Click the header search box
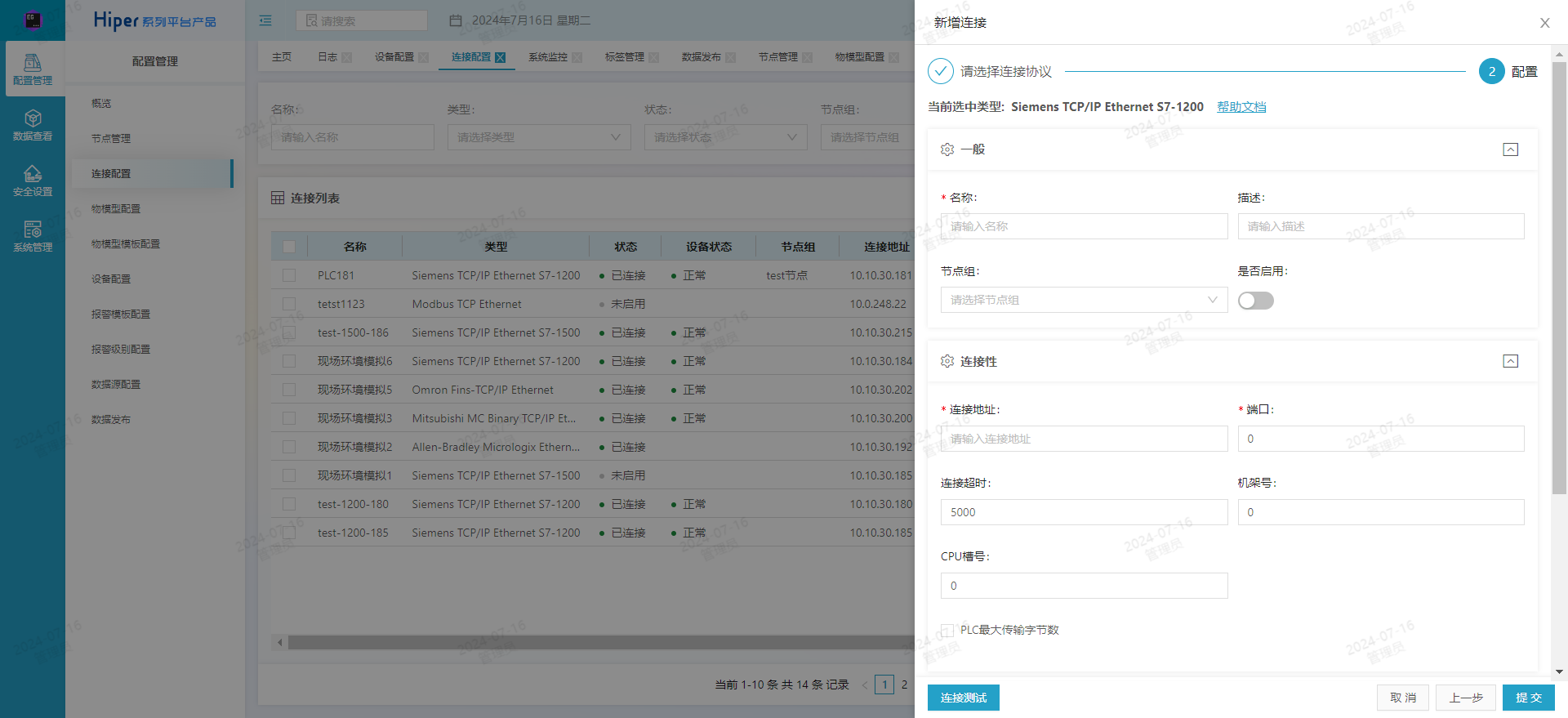1568x718 pixels. (x=362, y=20)
